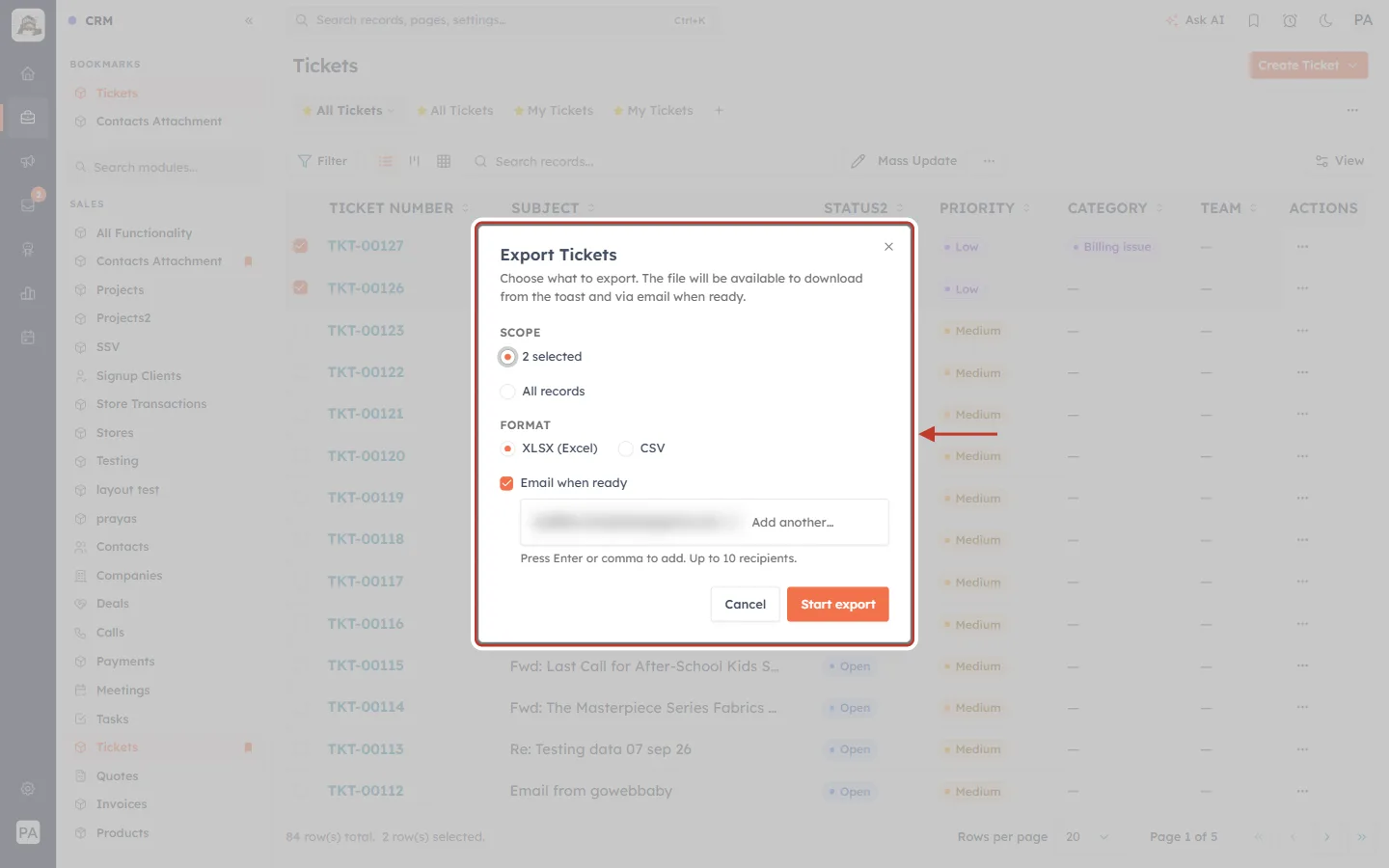This screenshot has height=868, width=1389.
Task: Toggle dark mode with the moon icon
Action: (x=1325, y=20)
